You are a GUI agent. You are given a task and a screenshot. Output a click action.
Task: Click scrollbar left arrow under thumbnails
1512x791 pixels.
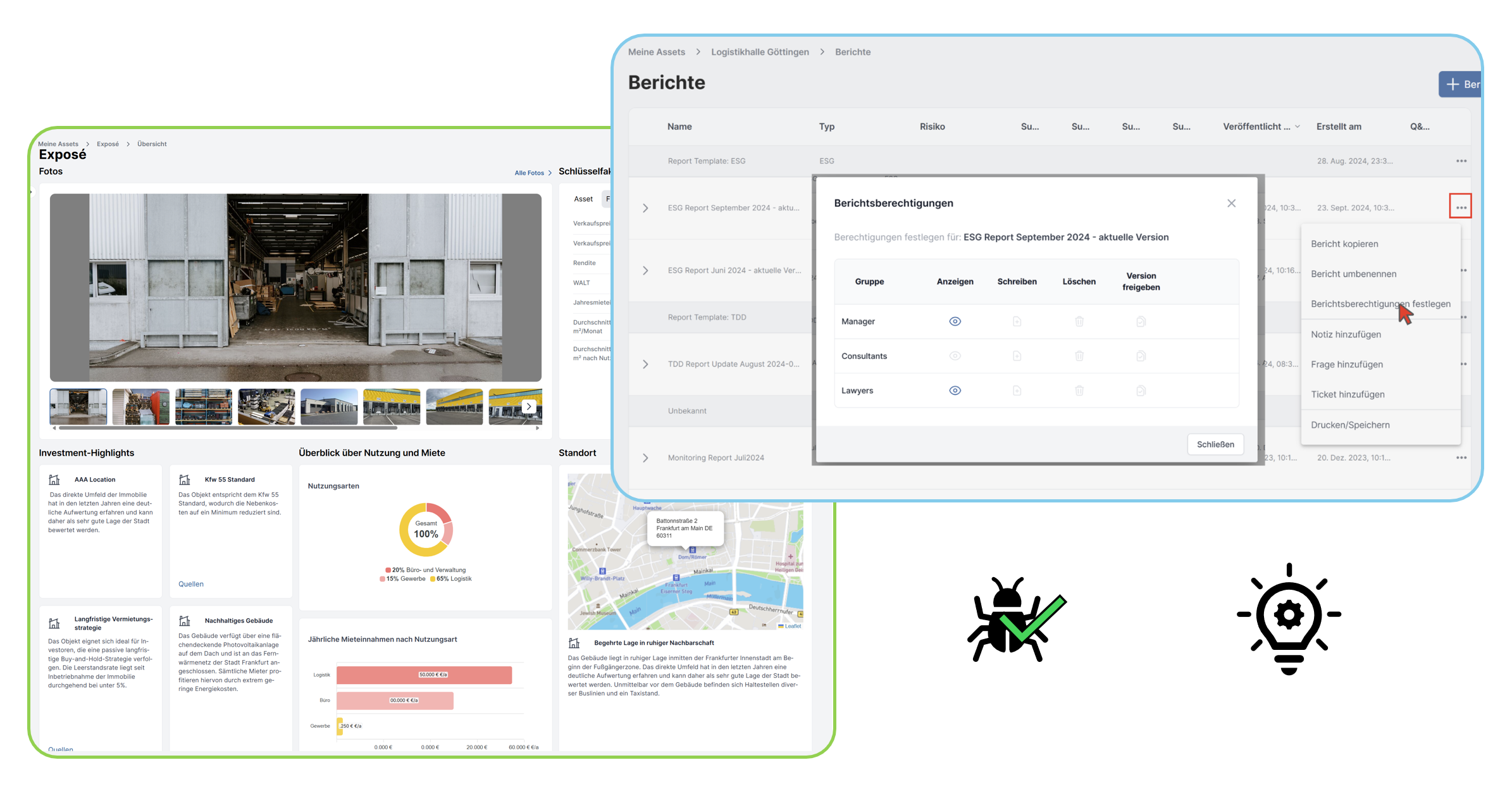(x=54, y=428)
